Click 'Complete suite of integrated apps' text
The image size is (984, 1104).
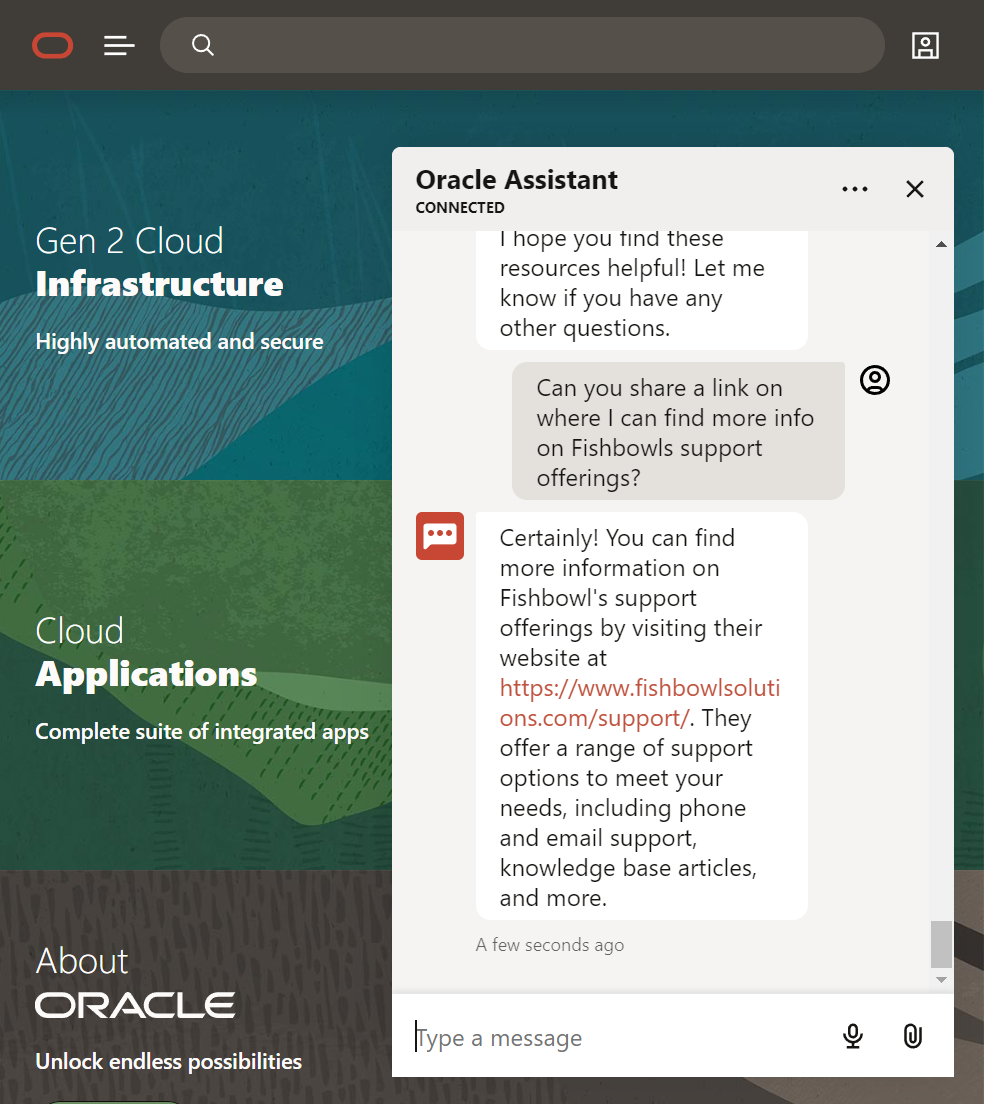coord(202,732)
